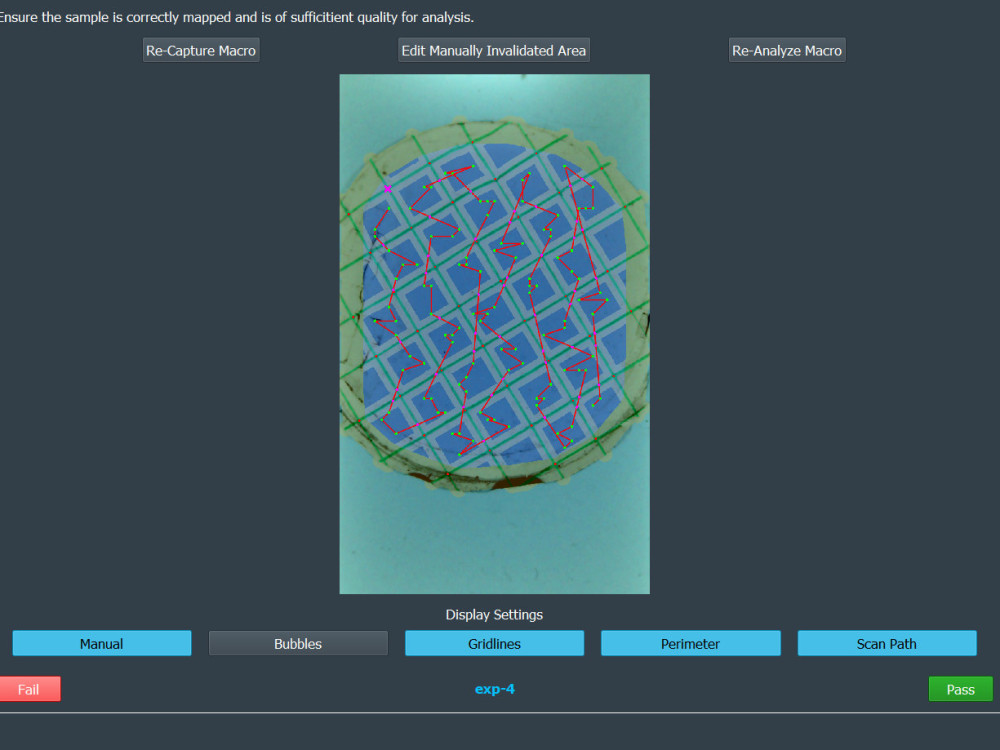Run Re-Analyze Macro
This screenshot has height=750, width=1000.
[x=787, y=50]
